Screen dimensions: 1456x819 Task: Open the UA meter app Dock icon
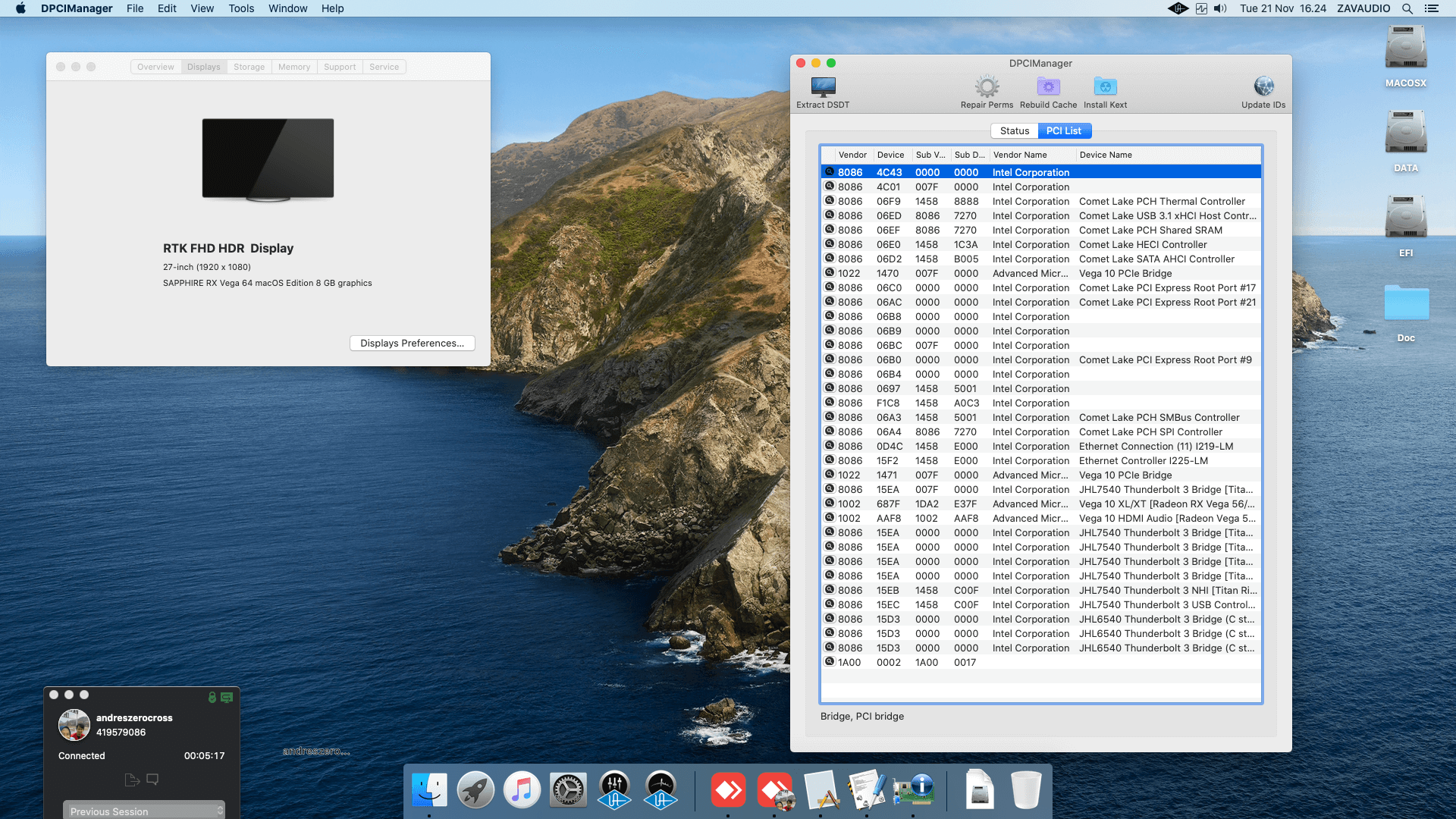click(x=661, y=790)
